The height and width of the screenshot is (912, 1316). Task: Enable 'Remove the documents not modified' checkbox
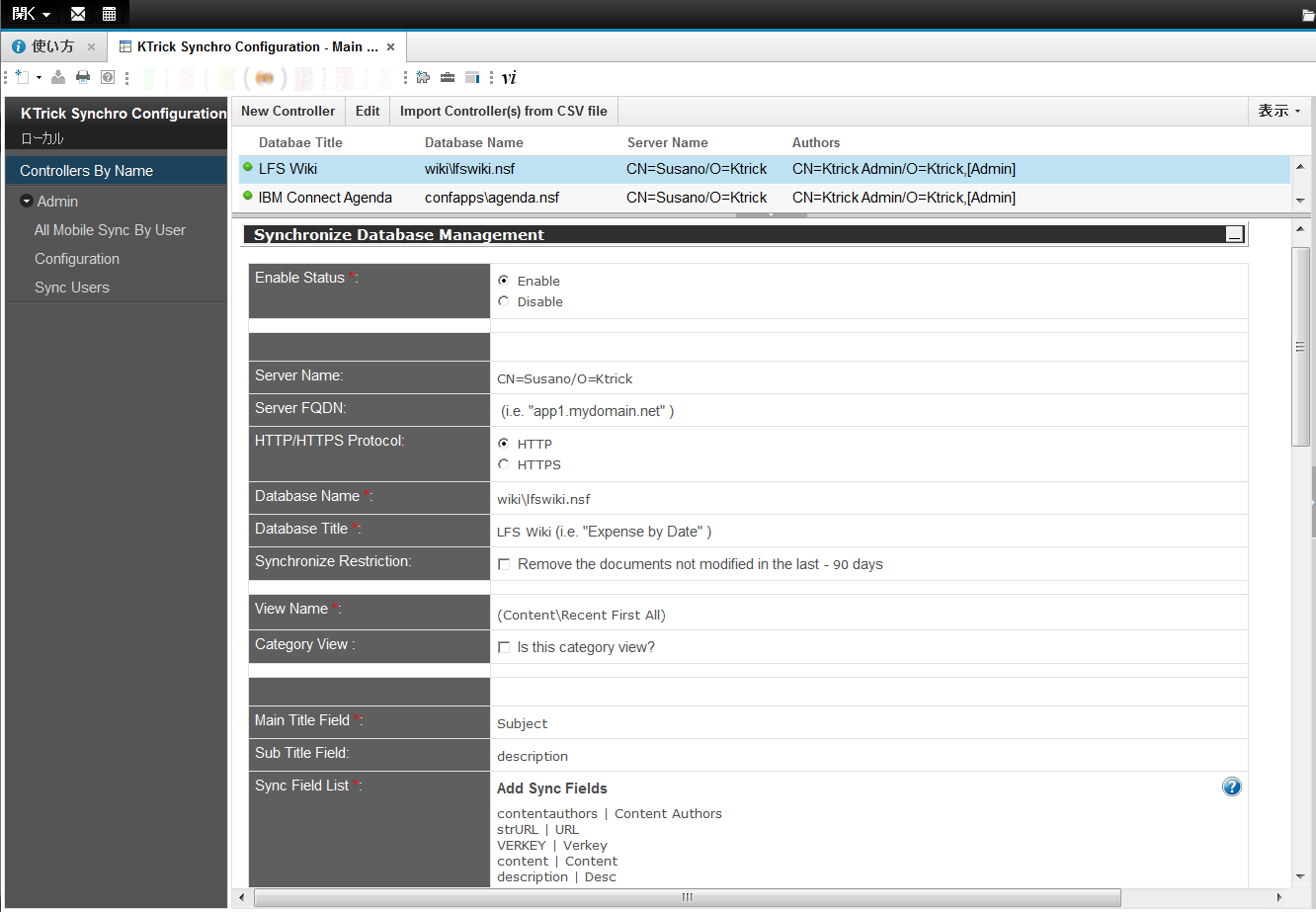[x=504, y=564]
